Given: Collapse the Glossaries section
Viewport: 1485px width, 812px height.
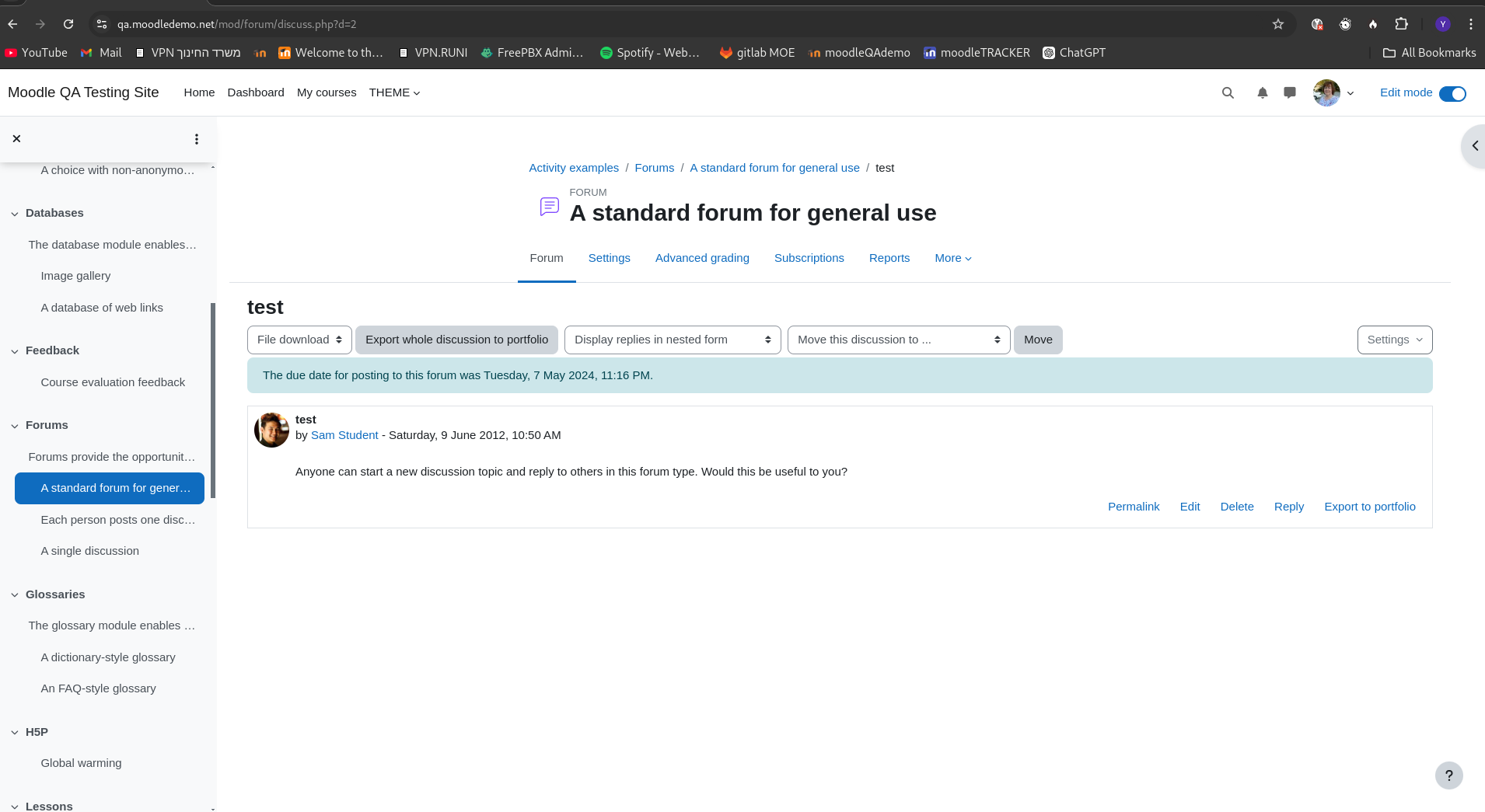Looking at the screenshot, I should coord(15,595).
